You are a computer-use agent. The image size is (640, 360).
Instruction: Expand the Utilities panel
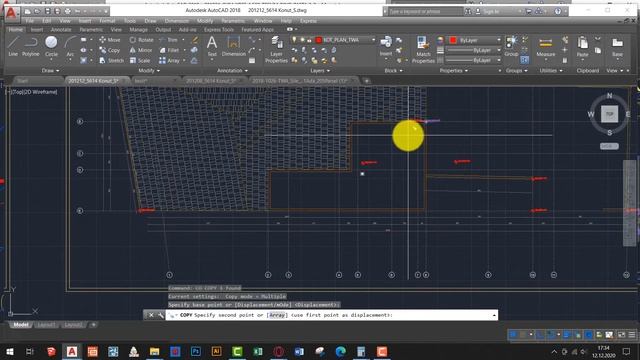[x=551, y=71]
